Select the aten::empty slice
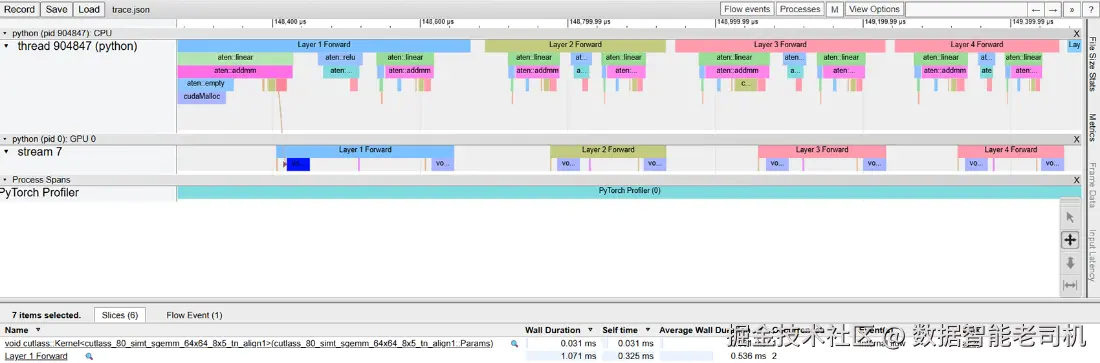Viewport: 1100px width, 363px height. click(206, 84)
